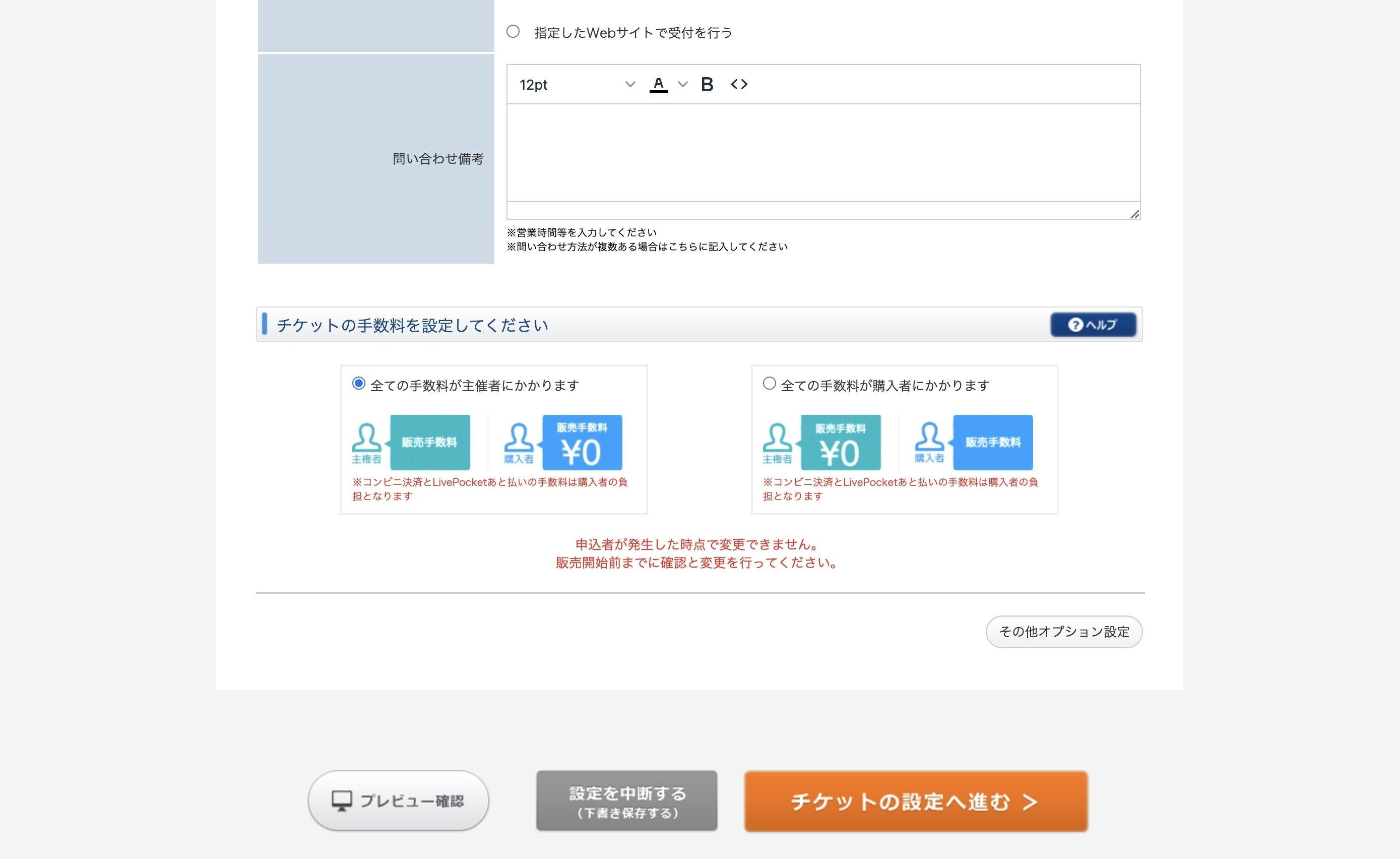This screenshot has width=1400, height=859.
Task: Save draft with 設定を中断する button
Action: [x=626, y=800]
